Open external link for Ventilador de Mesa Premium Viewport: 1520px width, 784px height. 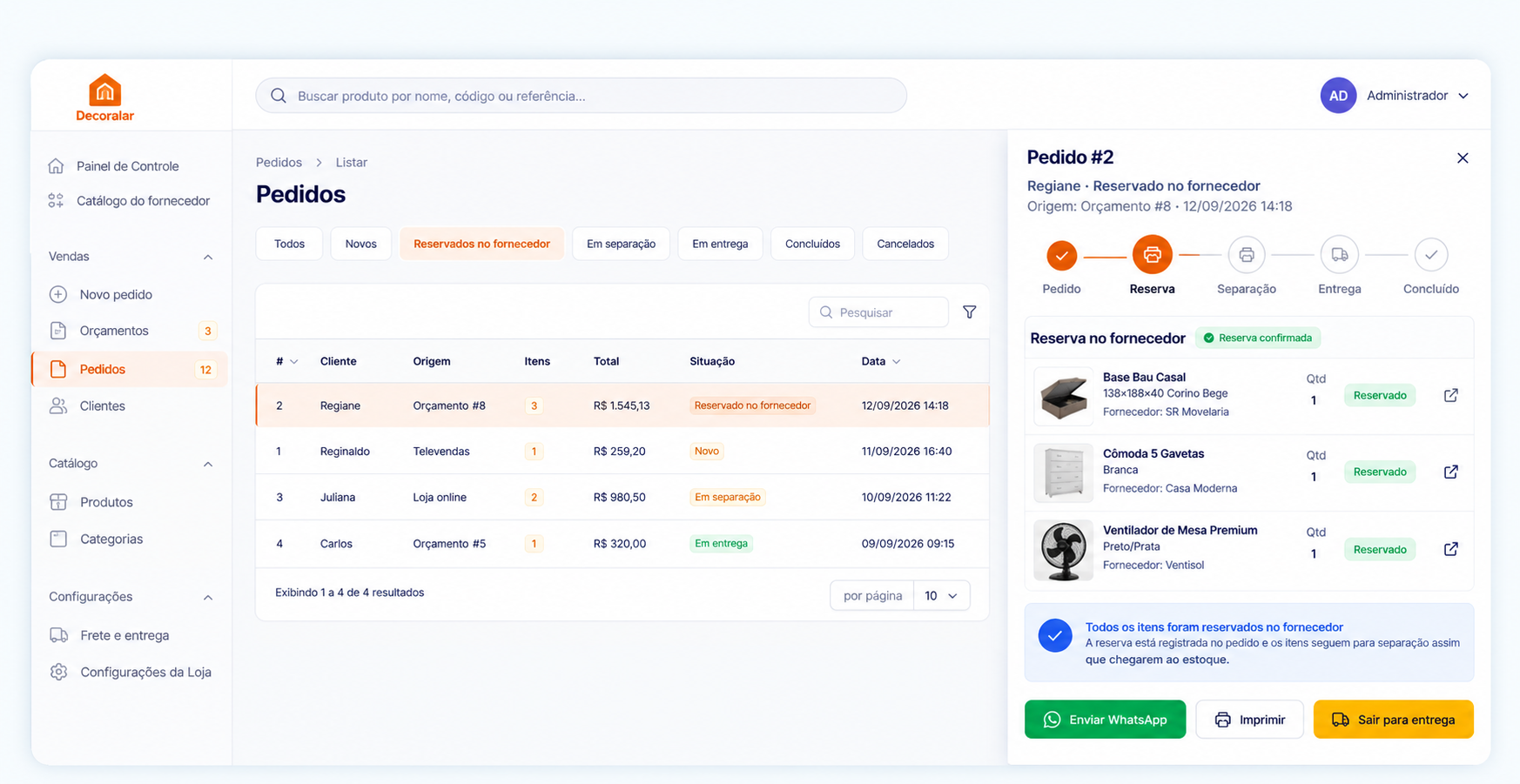(1450, 549)
